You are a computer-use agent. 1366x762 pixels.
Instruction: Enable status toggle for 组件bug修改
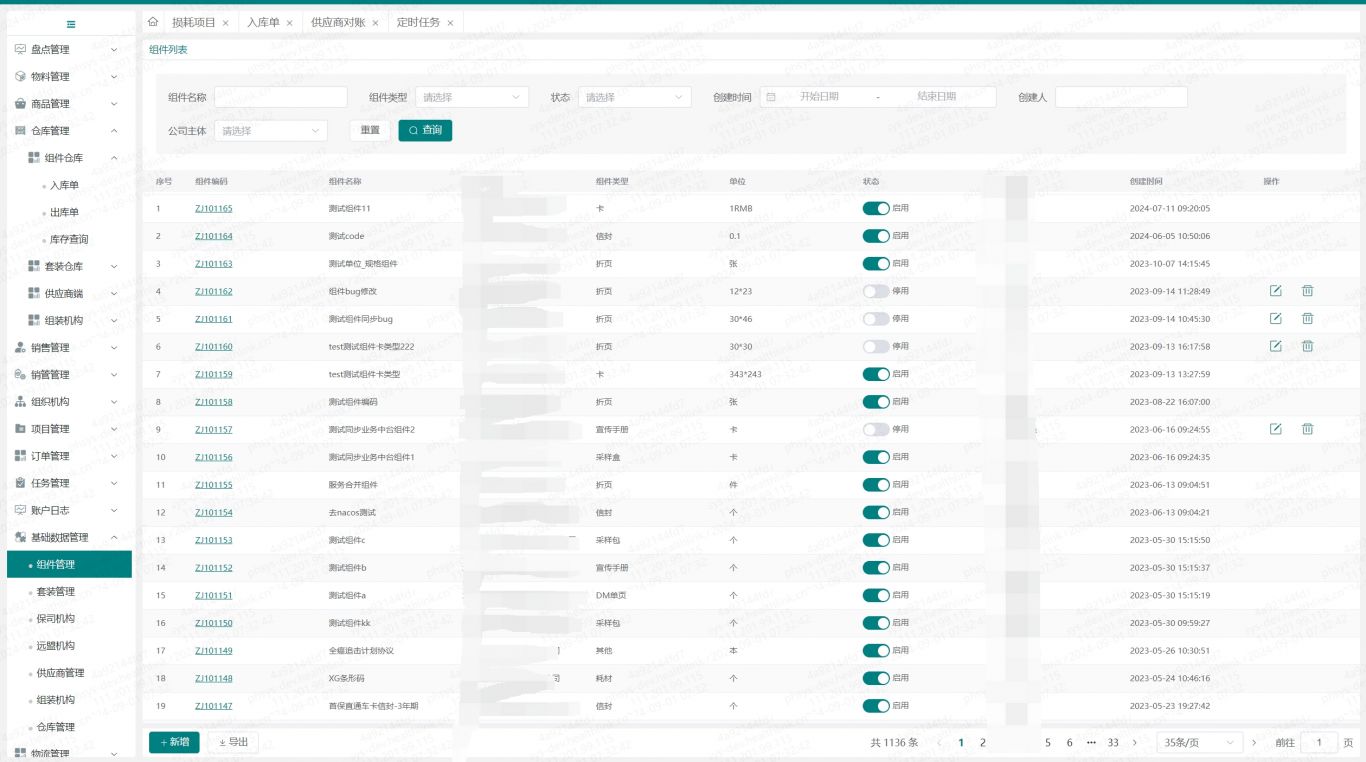[x=876, y=291]
